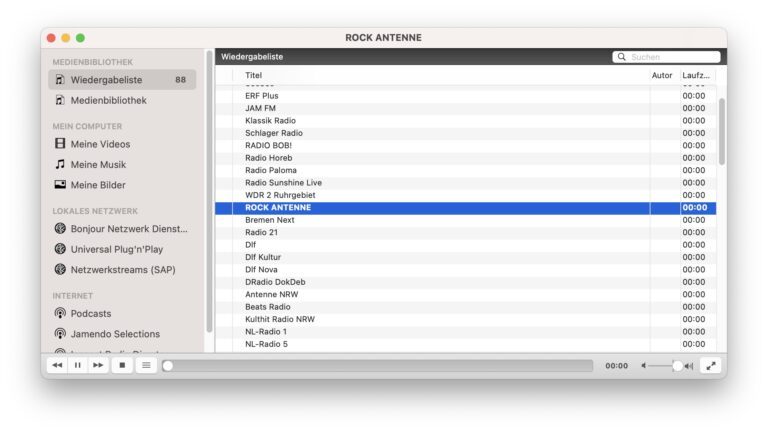
Task: Click the Netzwerkstreams (SAP) icon
Action: pos(60,269)
